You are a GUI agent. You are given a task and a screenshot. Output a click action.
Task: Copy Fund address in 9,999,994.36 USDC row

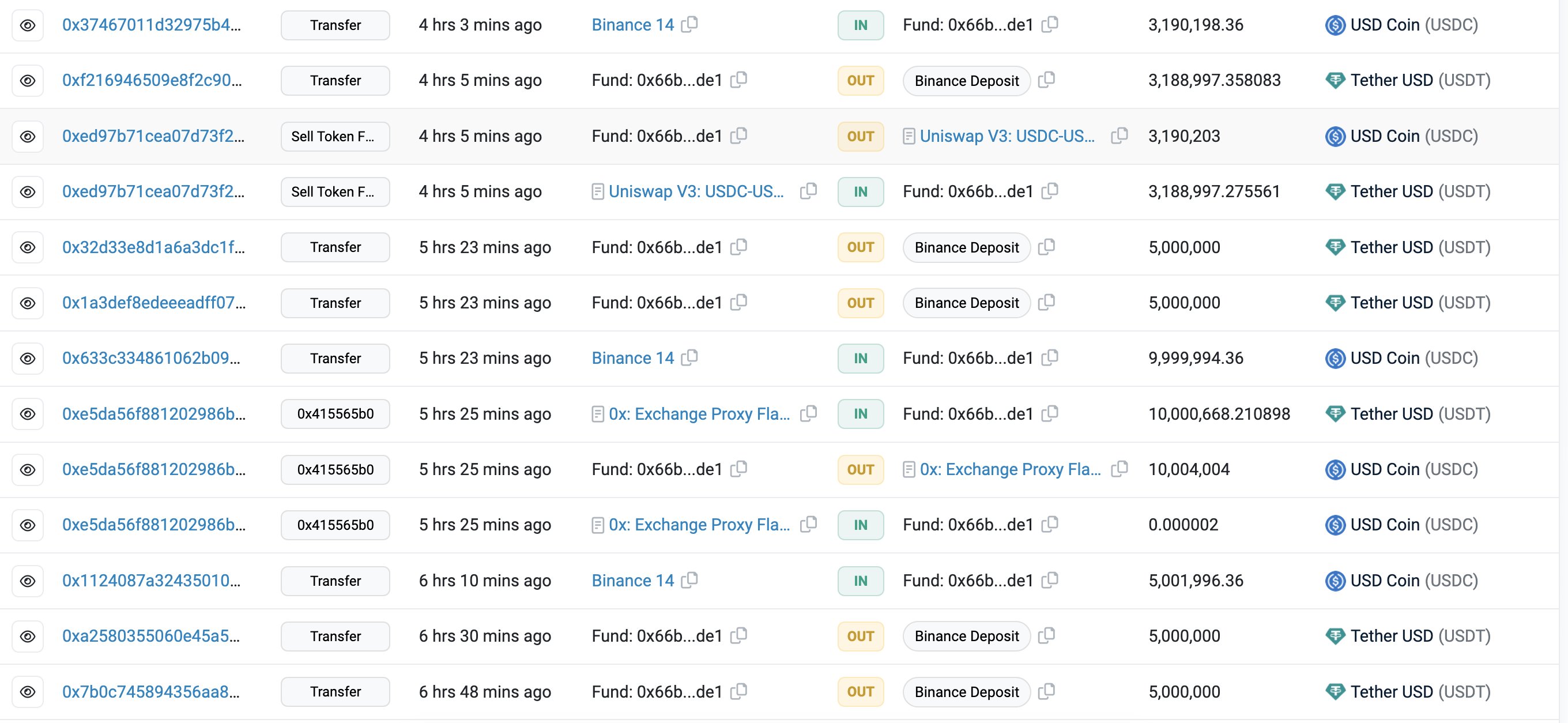pyautogui.click(x=1049, y=358)
